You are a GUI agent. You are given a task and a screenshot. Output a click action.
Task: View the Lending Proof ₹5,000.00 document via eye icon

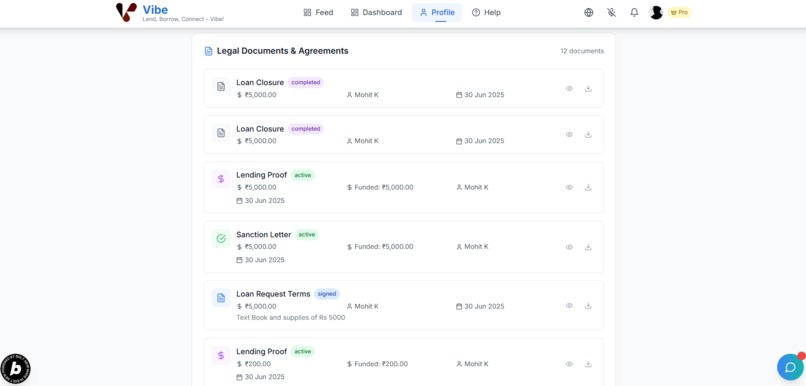(569, 187)
